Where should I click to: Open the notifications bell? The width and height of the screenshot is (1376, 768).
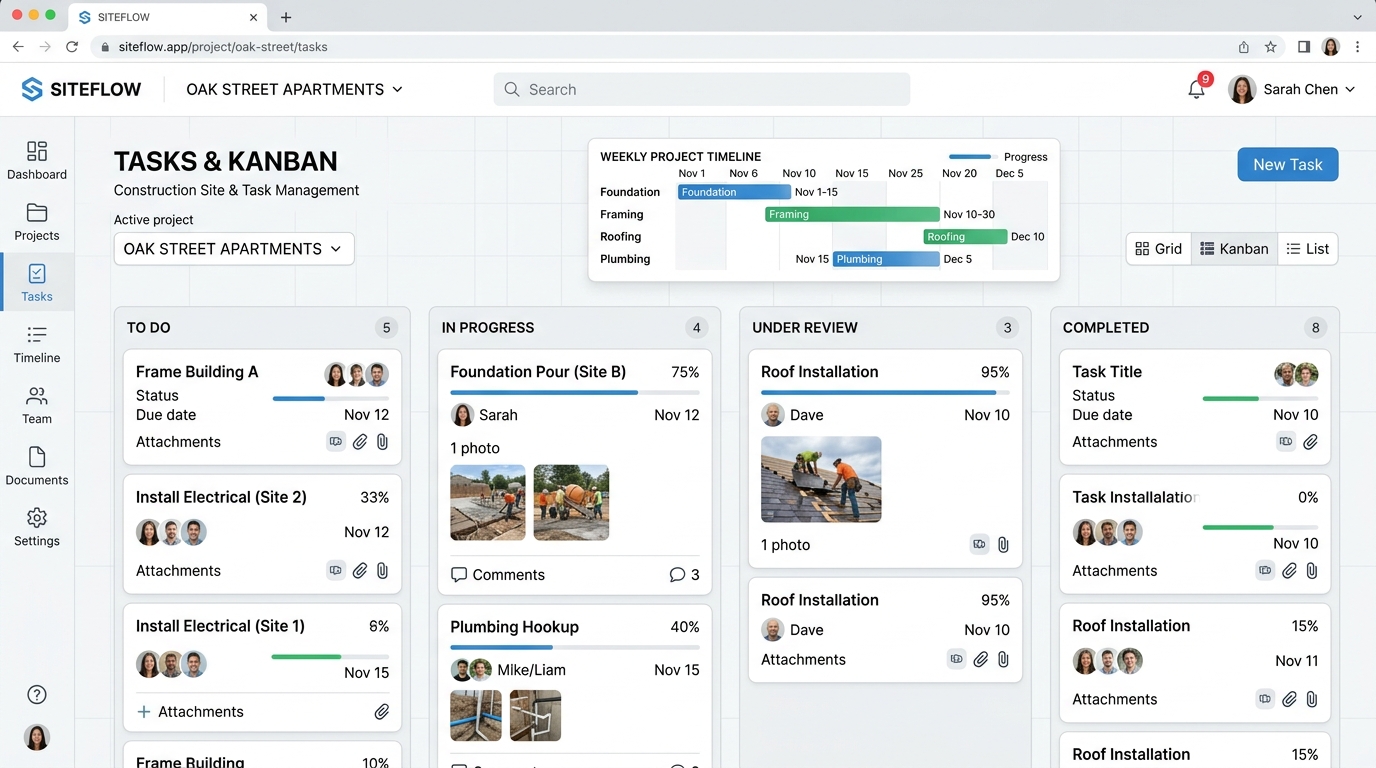[1196, 89]
